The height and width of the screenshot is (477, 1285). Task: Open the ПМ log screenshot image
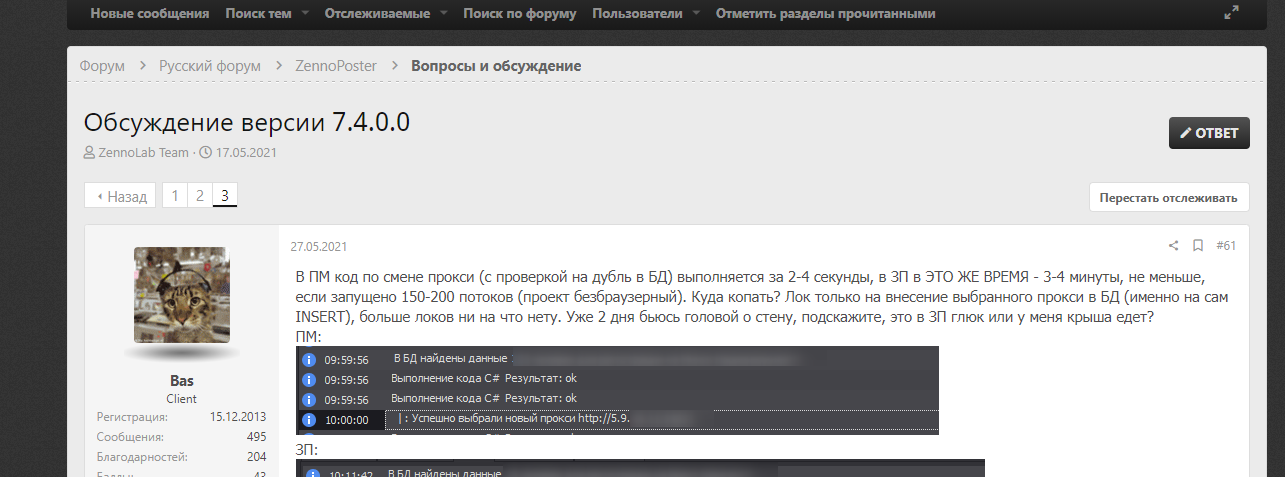[617, 390]
